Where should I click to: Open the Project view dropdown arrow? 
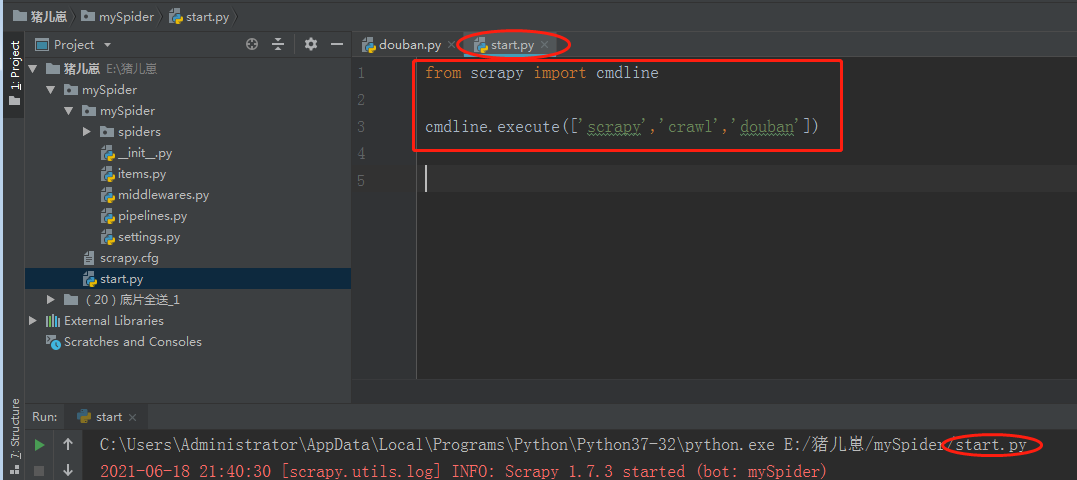(x=107, y=45)
